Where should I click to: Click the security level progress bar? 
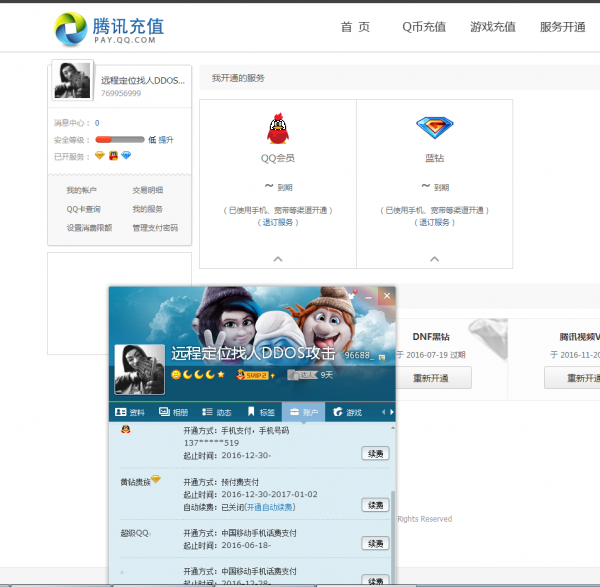(120, 140)
